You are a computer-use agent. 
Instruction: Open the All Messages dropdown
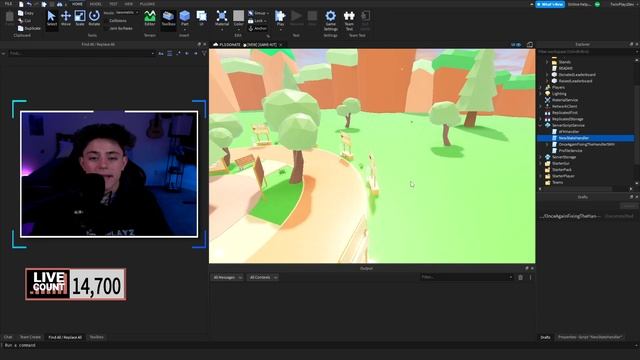(227, 278)
